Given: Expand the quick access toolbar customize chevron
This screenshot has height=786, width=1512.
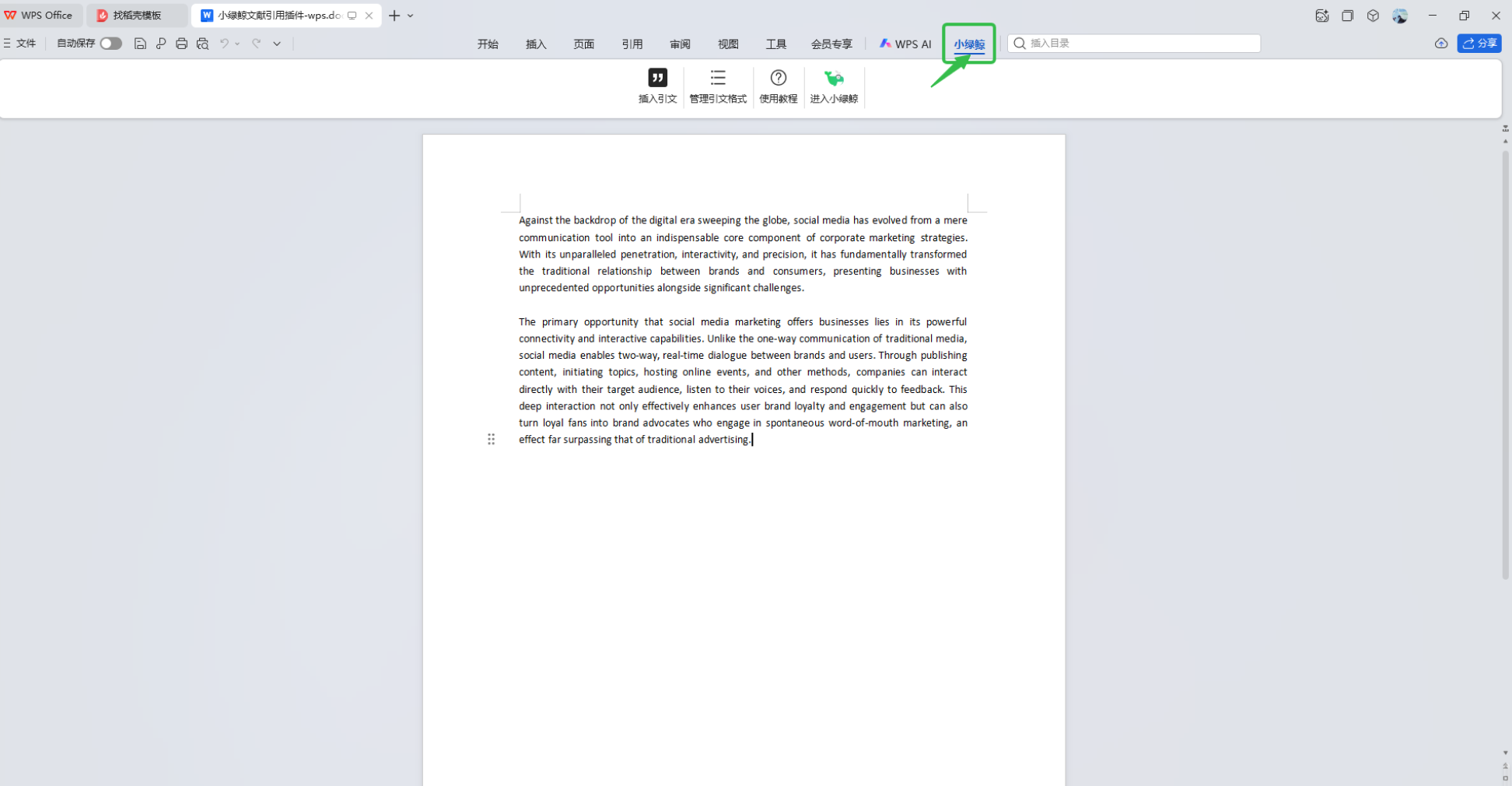Looking at the screenshot, I should [x=276, y=44].
